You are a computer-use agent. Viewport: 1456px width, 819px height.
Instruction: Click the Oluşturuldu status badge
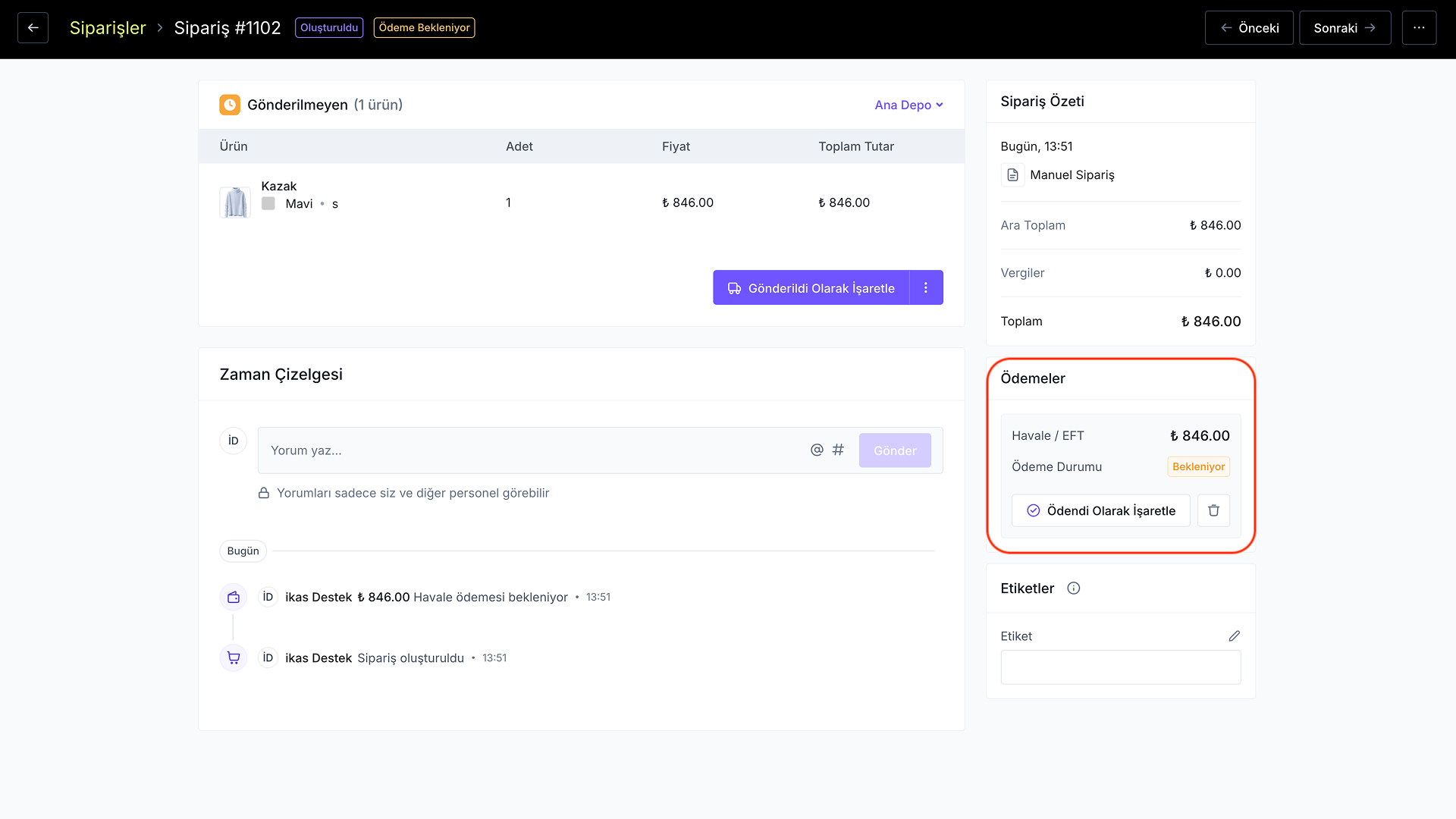[x=329, y=28]
